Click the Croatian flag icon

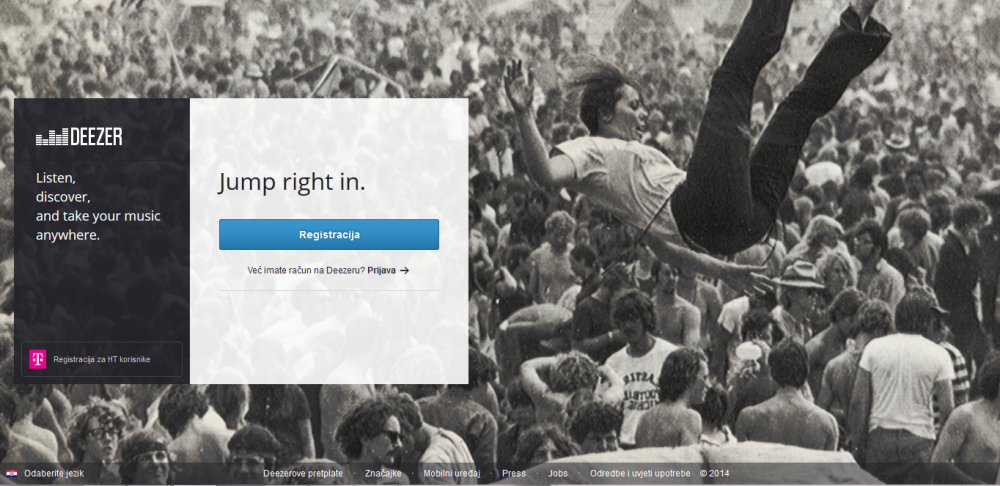click(11, 473)
